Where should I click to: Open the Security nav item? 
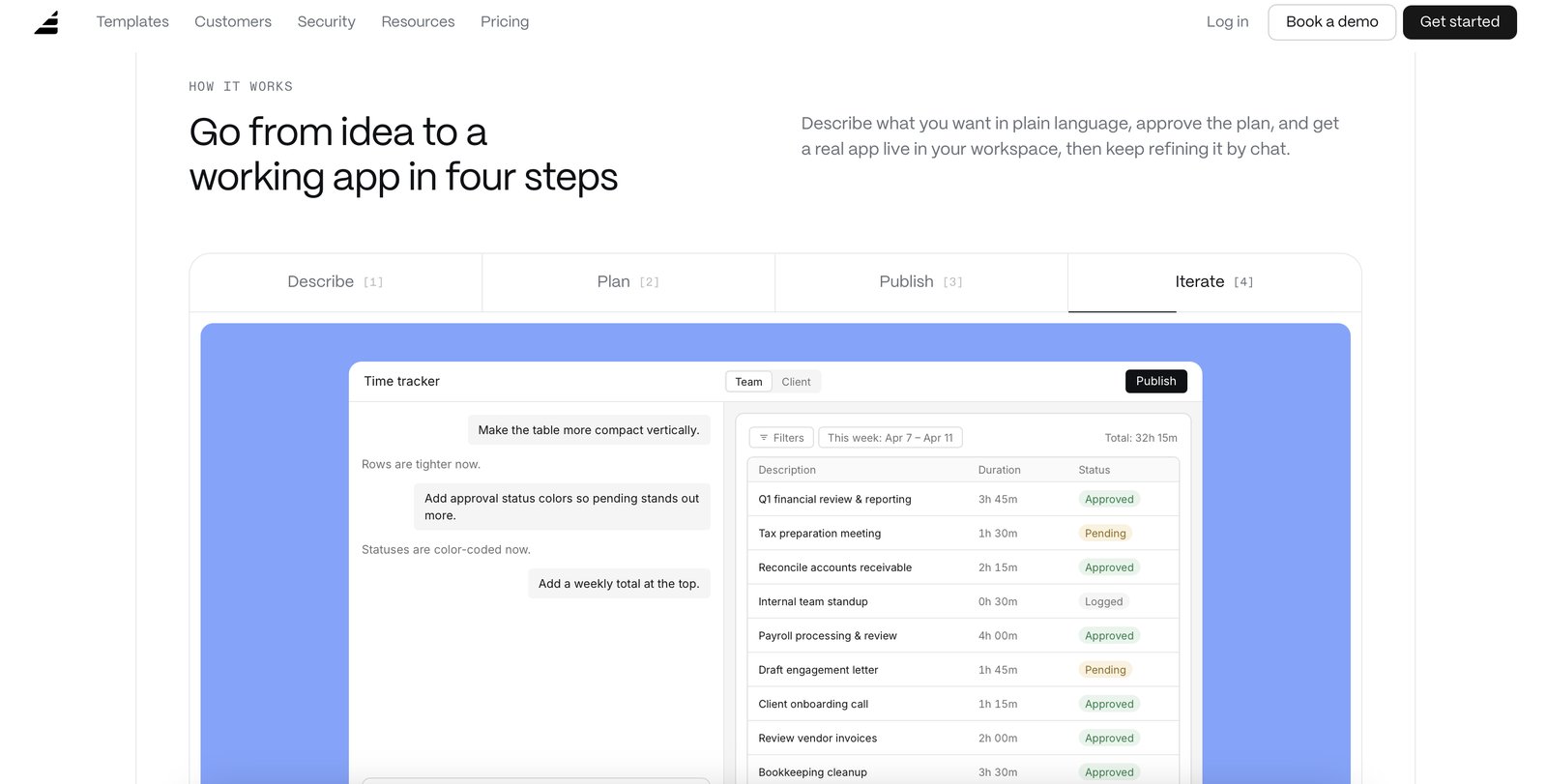click(326, 21)
